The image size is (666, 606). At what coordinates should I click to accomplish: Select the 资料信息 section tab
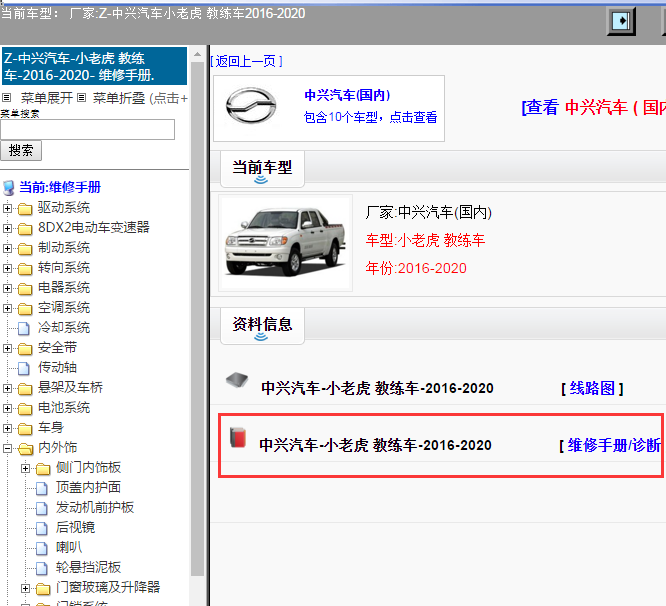262,326
